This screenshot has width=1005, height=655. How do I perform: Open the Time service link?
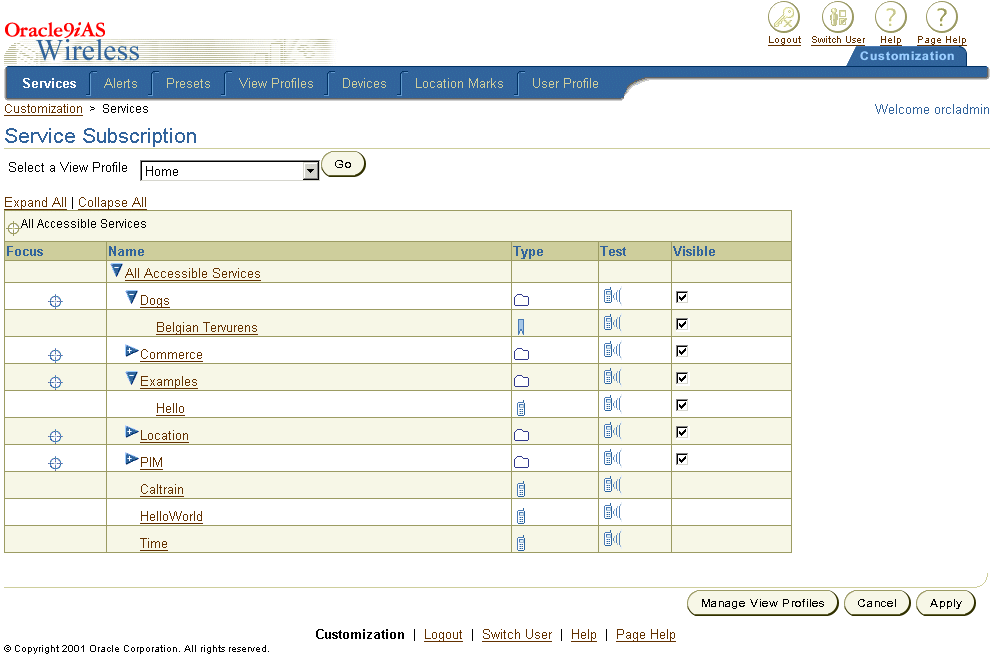coord(154,543)
